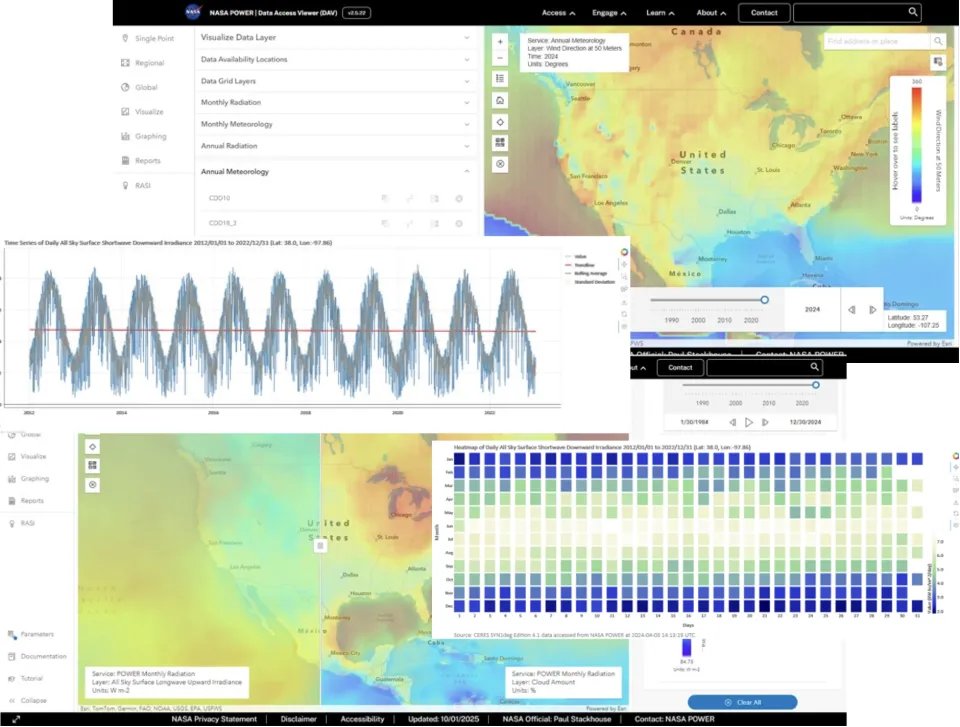Click circled X icon on the swipe map

[92, 485]
